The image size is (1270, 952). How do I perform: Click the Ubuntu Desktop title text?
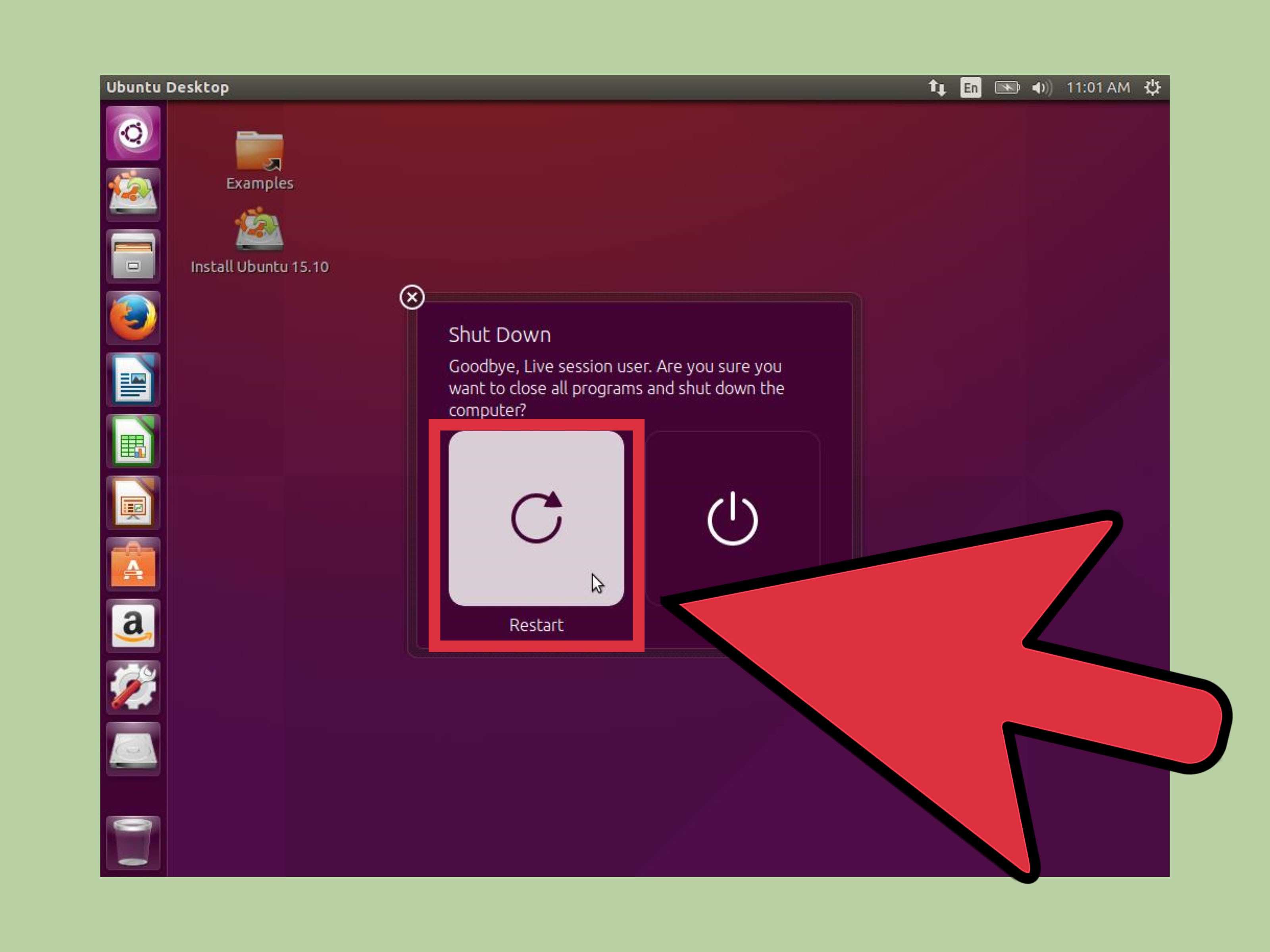coord(167,87)
